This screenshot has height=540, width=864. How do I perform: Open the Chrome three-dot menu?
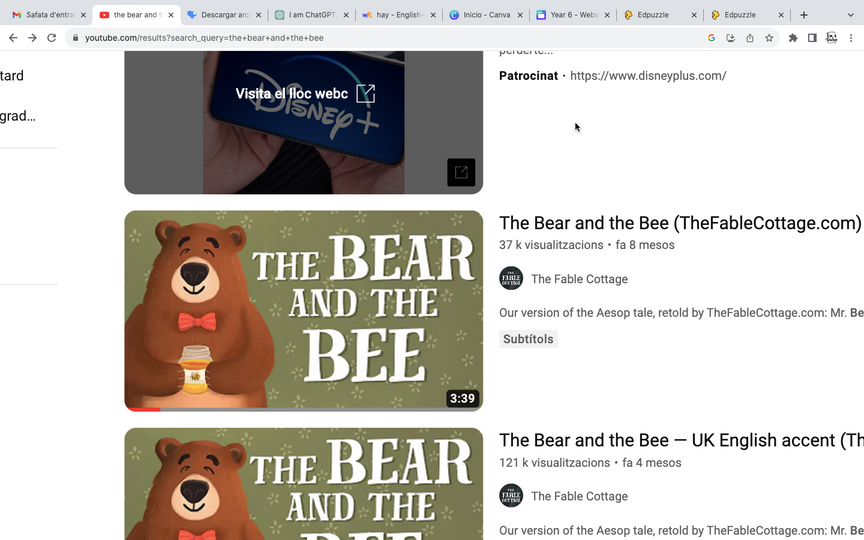point(851,38)
